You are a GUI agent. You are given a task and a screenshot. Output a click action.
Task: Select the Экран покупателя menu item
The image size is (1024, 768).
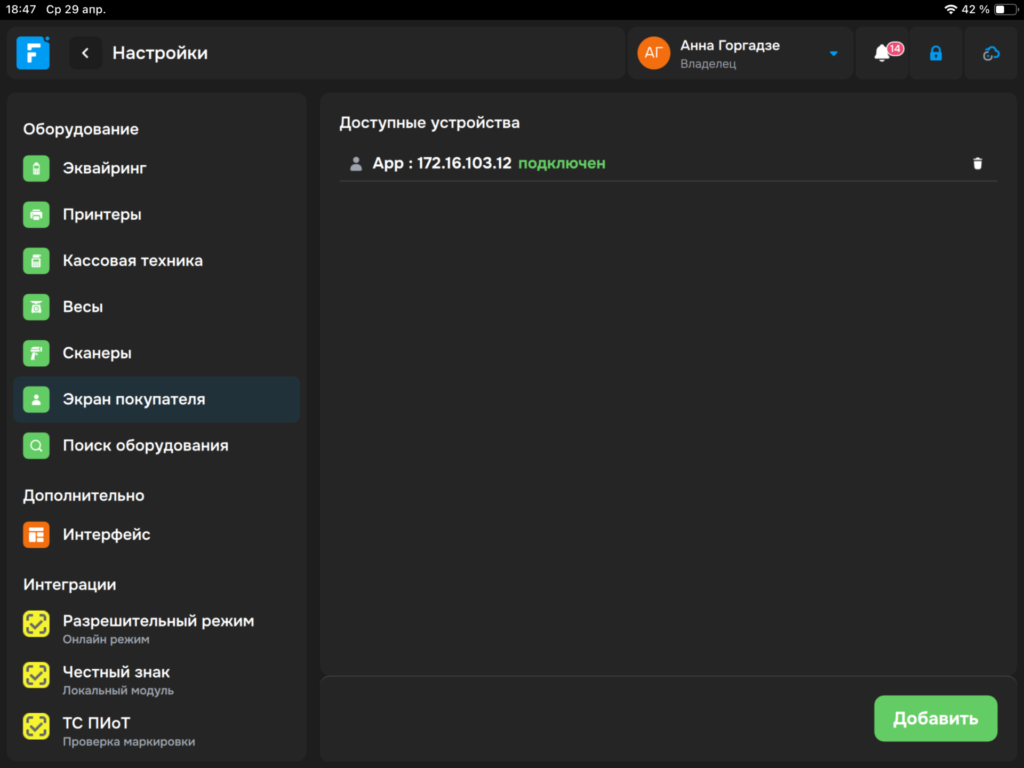tap(157, 399)
